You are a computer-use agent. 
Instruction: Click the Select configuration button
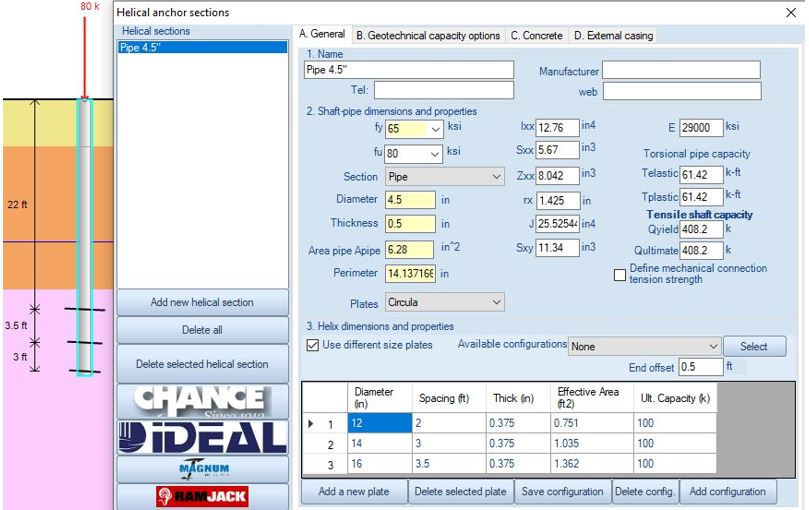pos(754,346)
